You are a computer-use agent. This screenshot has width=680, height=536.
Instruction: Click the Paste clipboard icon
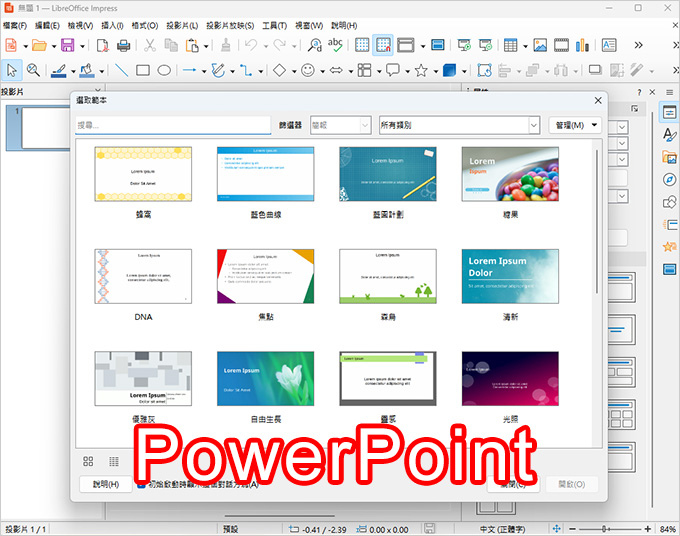pos(192,45)
